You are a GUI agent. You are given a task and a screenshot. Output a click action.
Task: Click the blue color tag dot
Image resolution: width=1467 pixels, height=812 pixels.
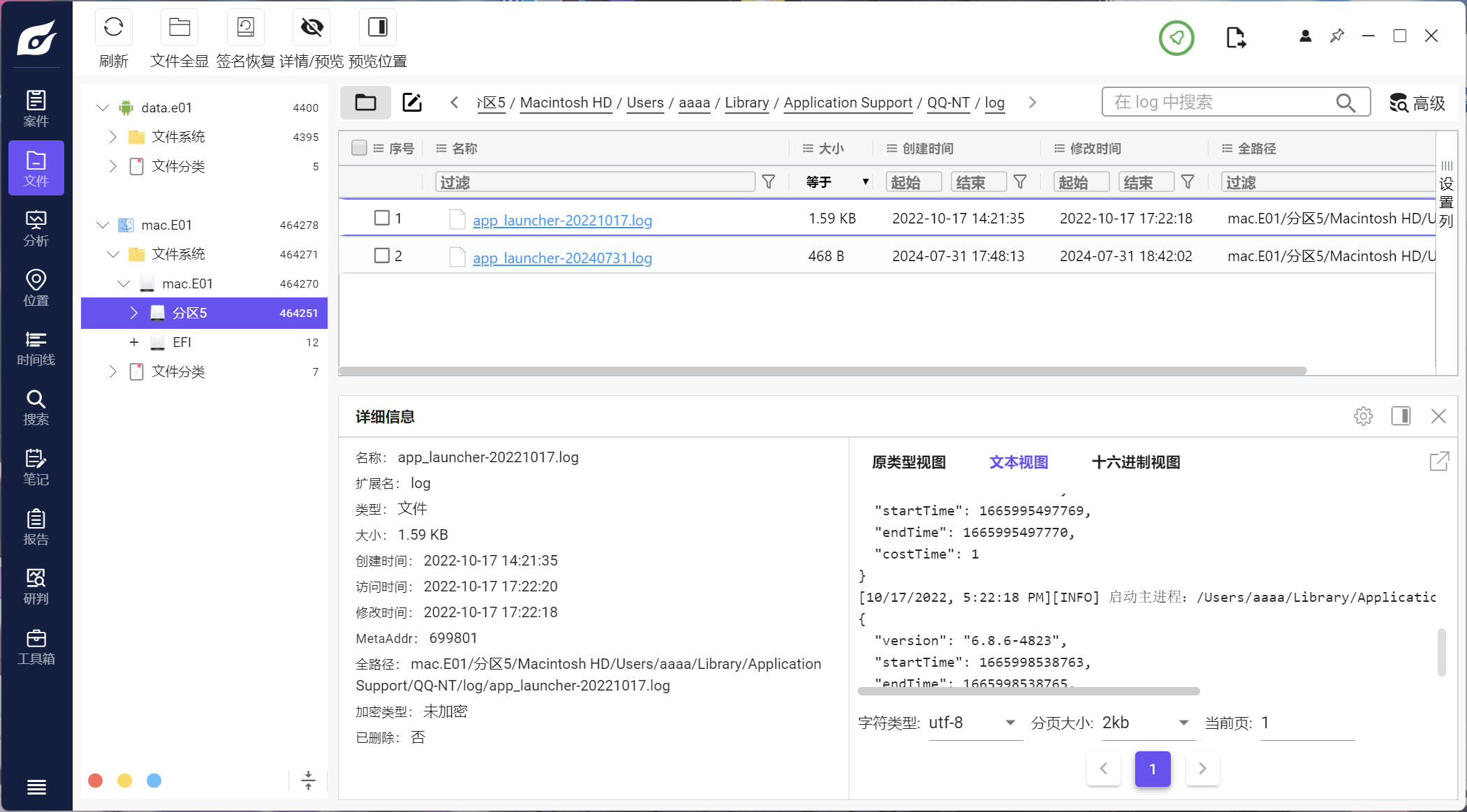click(x=154, y=781)
